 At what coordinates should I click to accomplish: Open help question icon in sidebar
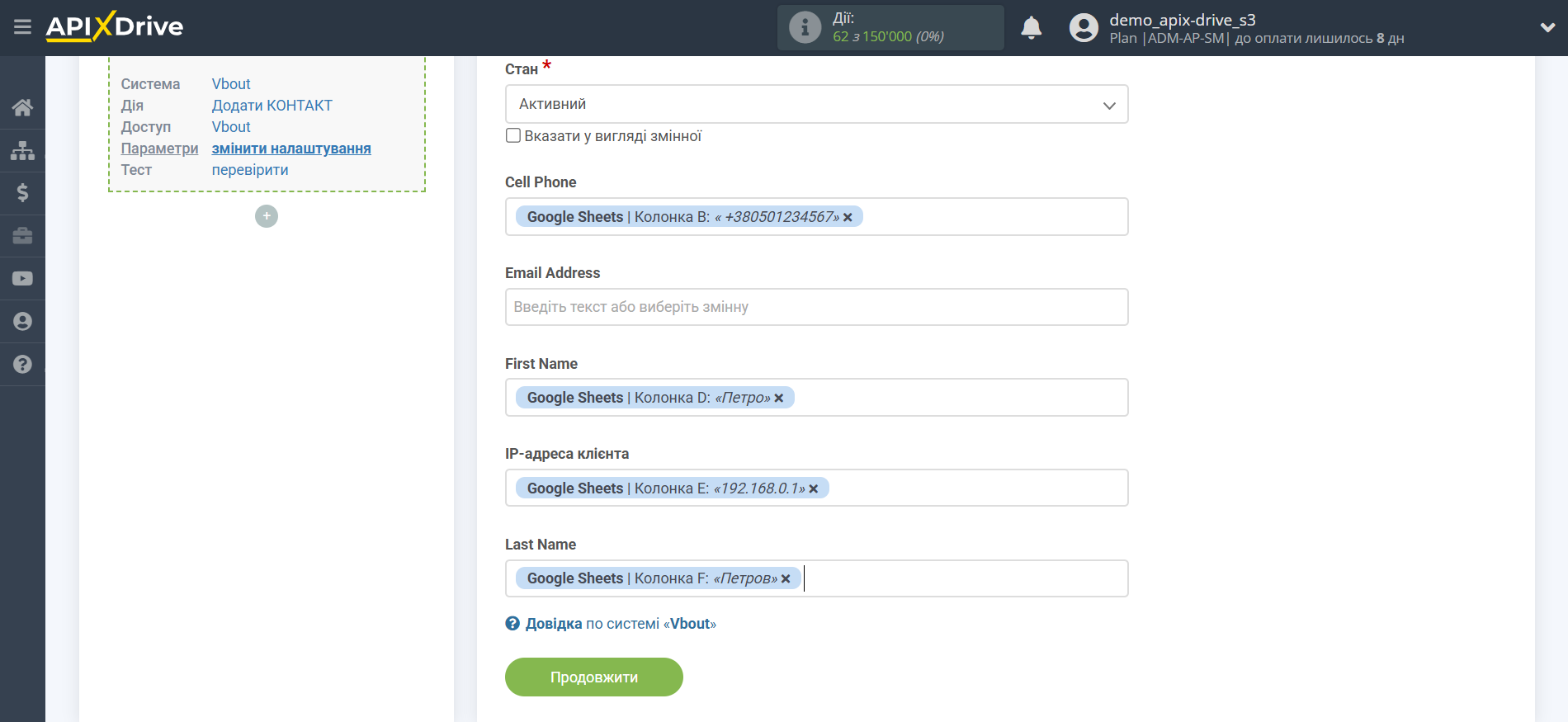(x=22, y=364)
